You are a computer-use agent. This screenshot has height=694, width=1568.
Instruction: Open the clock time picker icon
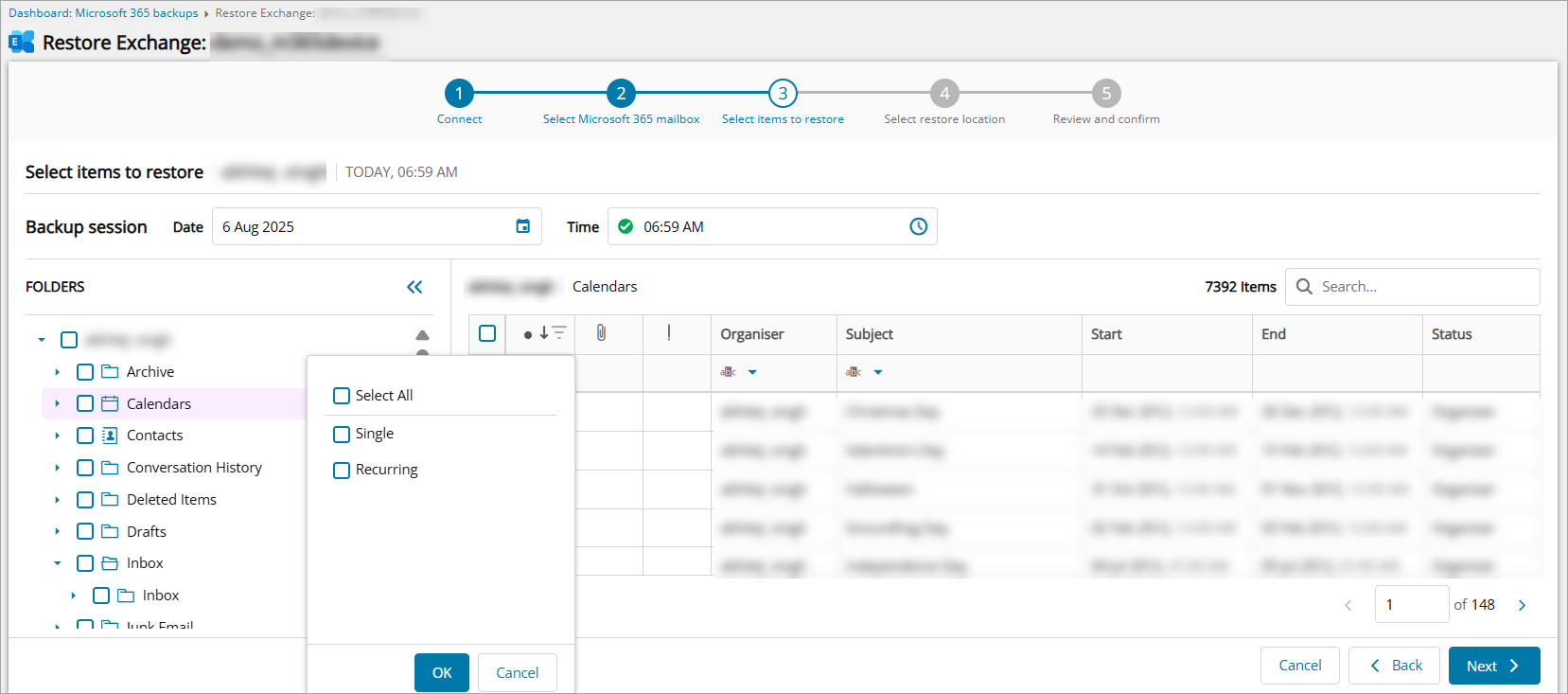[918, 226]
